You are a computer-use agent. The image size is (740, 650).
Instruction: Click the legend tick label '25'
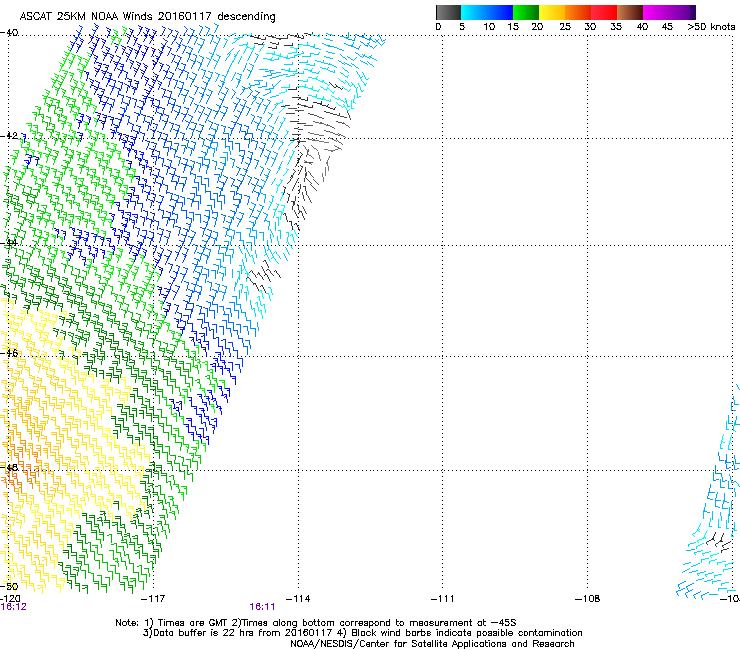[x=565, y=27]
